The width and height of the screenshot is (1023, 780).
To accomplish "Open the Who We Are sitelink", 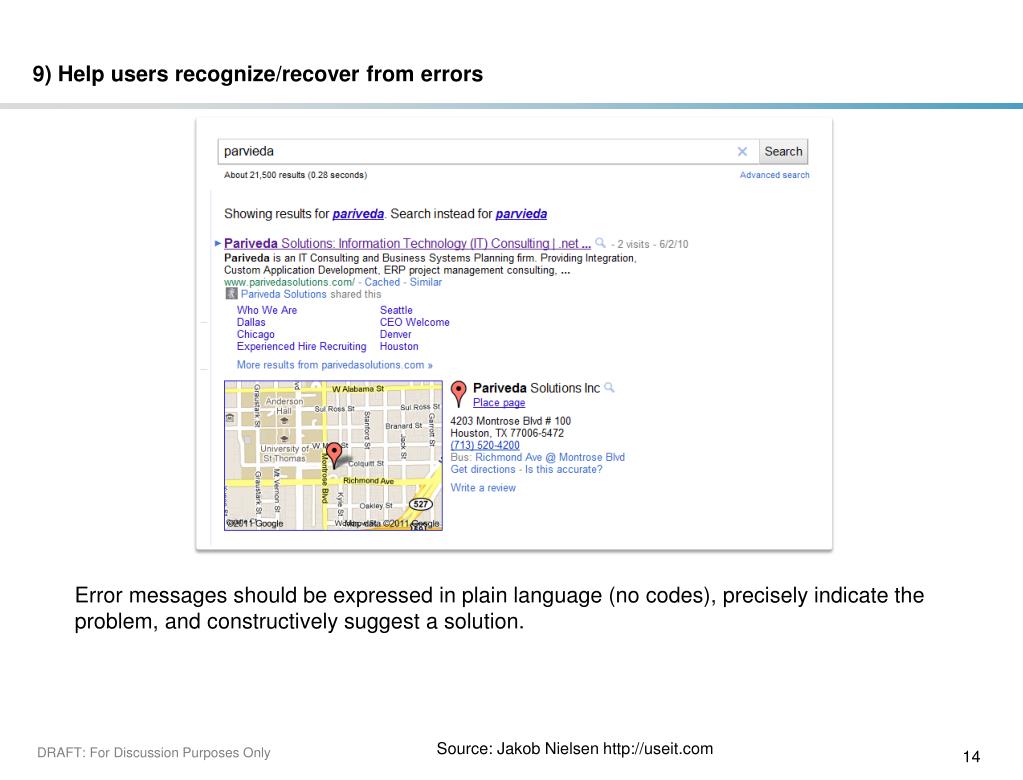I will point(267,310).
